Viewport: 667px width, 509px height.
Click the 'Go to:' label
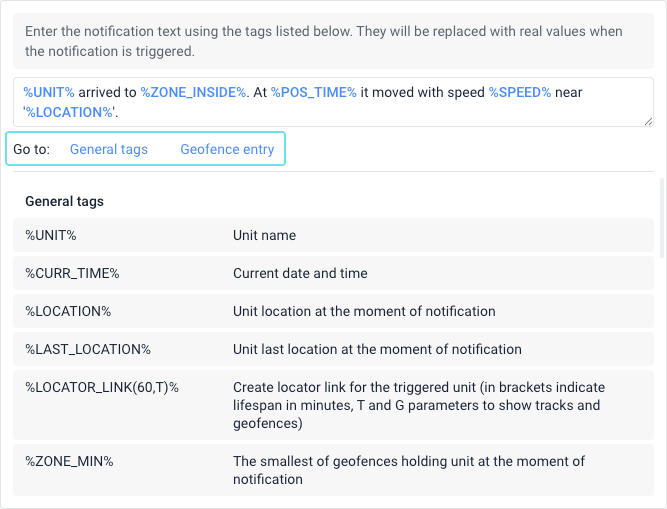pos(30,149)
